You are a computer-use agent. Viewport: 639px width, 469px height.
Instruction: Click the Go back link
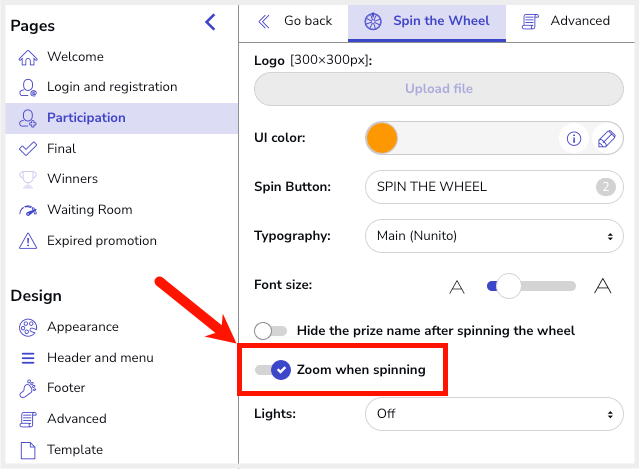[295, 21]
